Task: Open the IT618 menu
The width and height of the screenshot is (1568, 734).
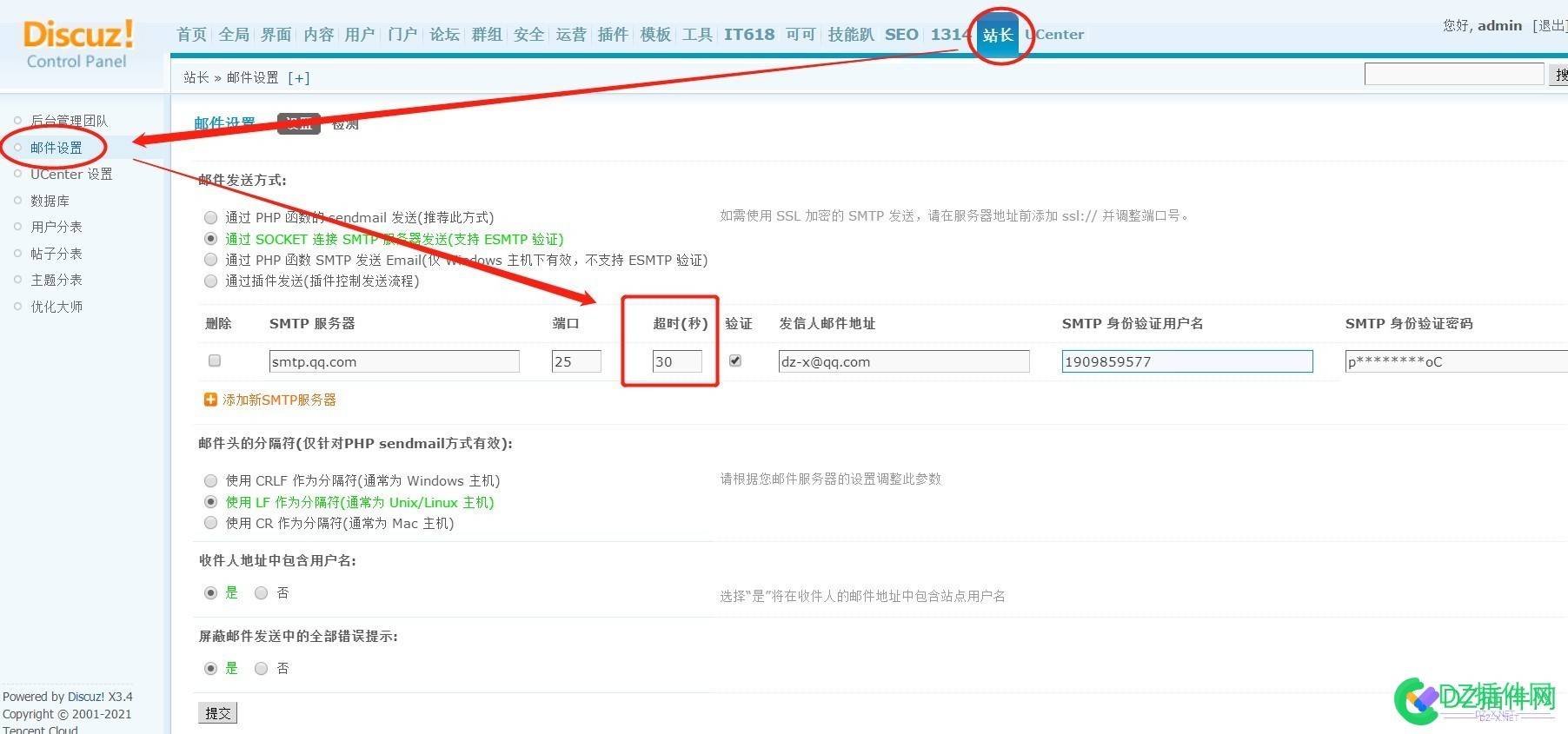Action: (x=749, y=35)
